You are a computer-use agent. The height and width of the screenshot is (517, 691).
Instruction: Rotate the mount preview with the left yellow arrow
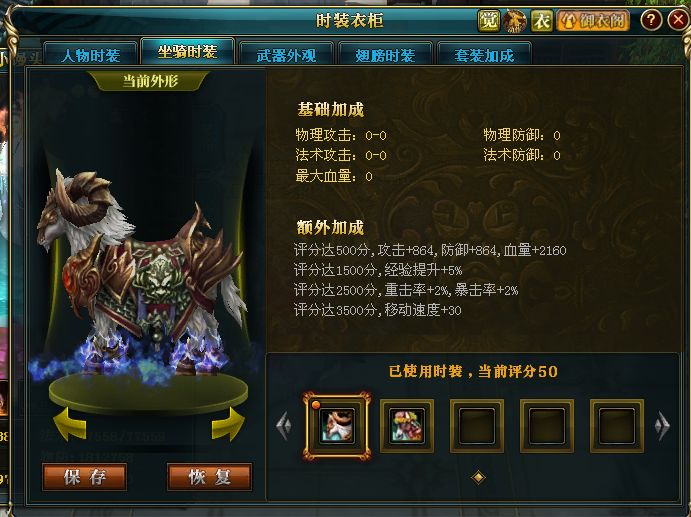(x=70, y=424)
